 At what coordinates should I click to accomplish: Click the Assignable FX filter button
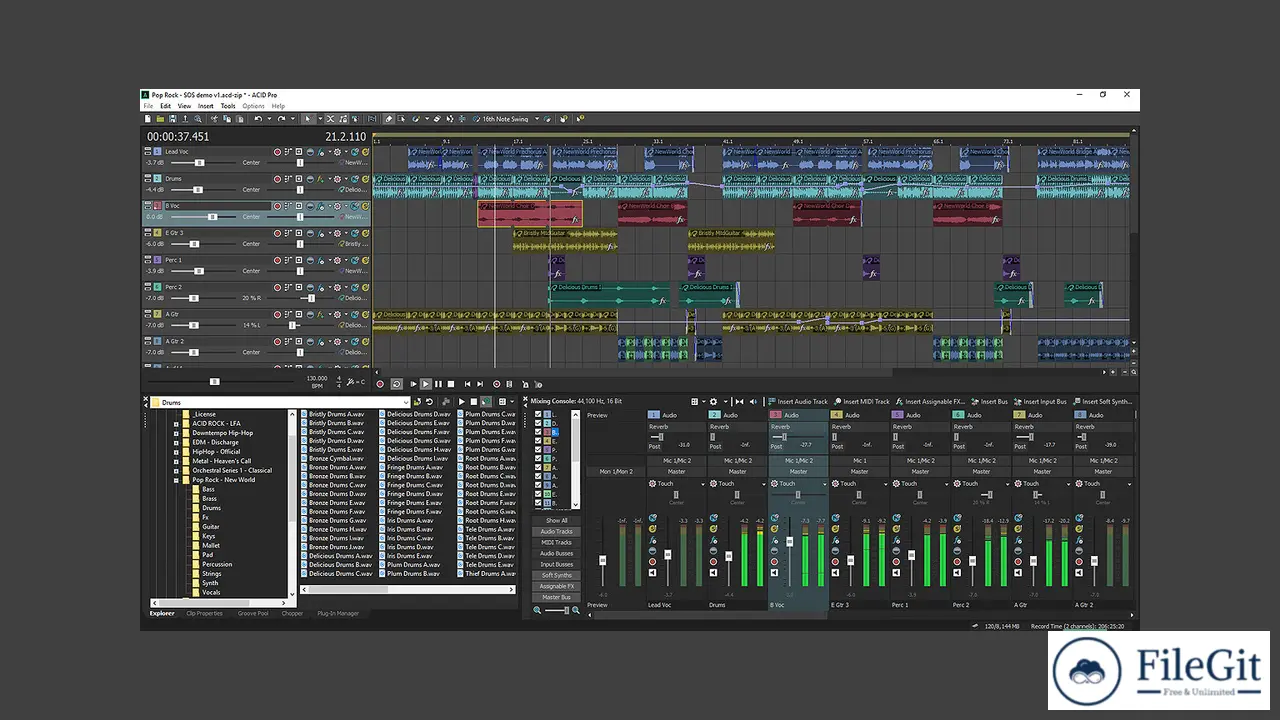(556, 587)
